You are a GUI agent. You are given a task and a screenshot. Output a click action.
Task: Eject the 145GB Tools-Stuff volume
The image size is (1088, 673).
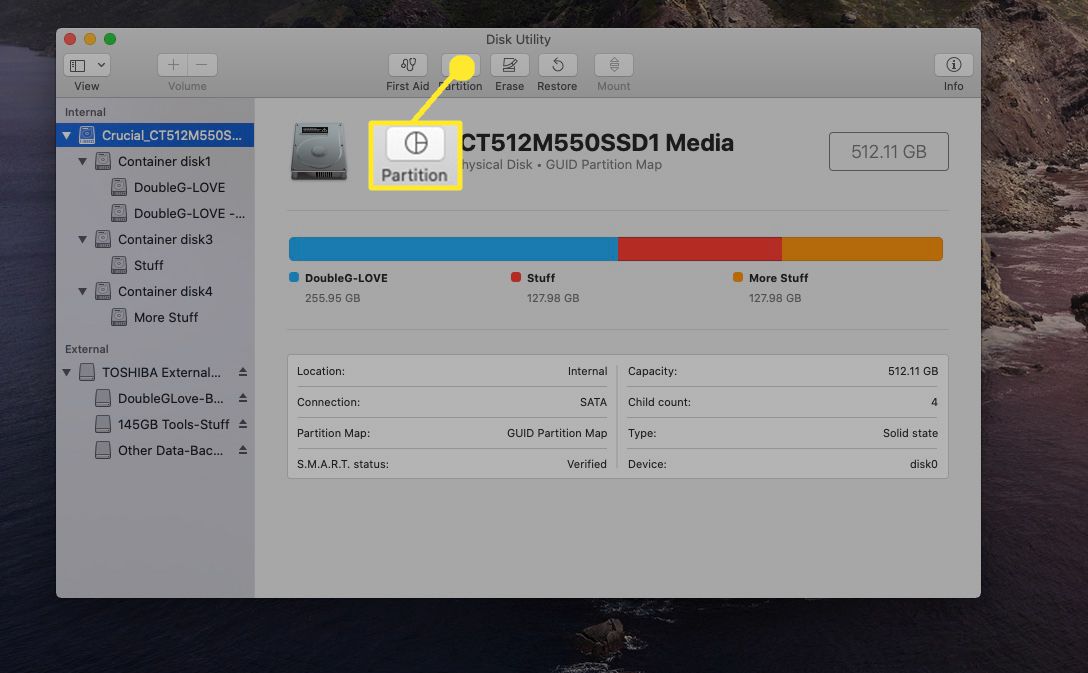coord(242,424)
